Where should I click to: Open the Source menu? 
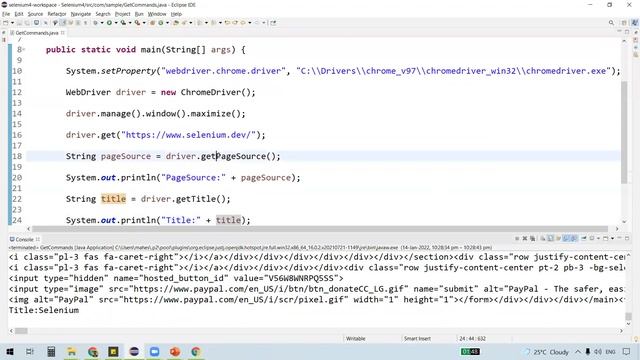(35, 14)
